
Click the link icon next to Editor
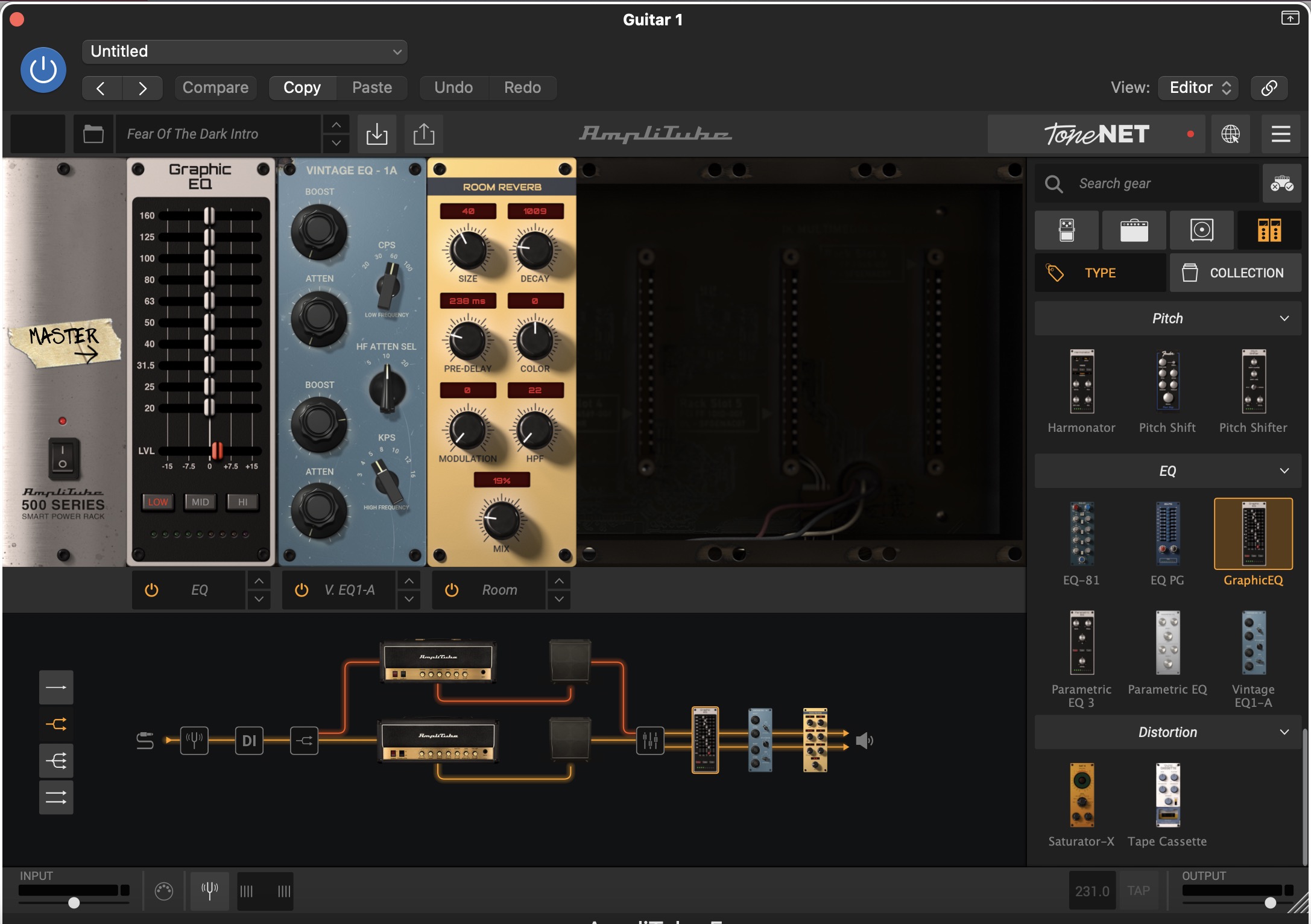[x=1269, y=88]
